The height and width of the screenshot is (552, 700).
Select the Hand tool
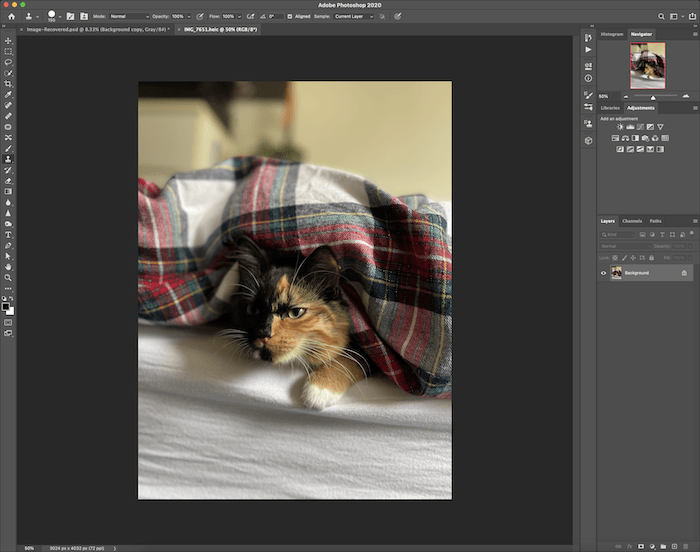[8, 267]
